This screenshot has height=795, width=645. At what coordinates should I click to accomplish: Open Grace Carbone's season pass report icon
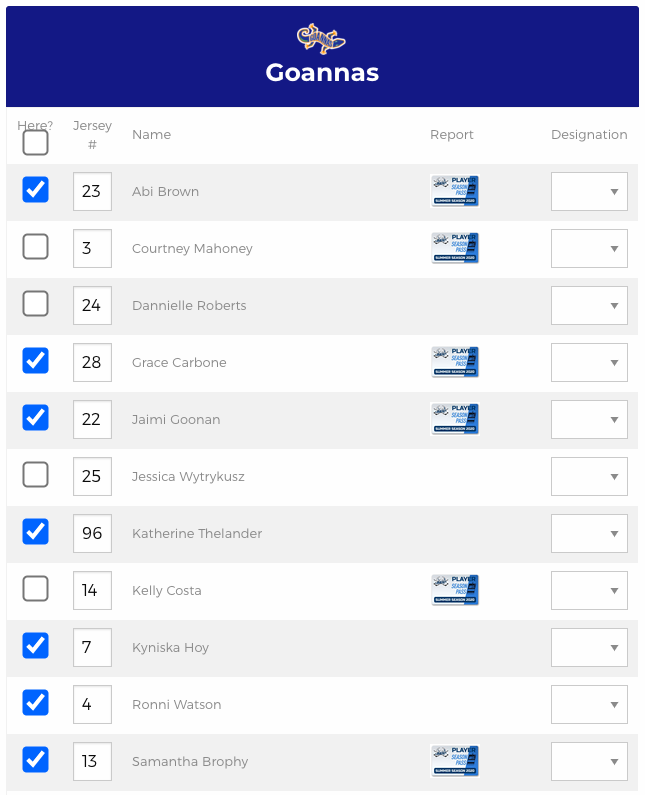[x=455, y=362]
